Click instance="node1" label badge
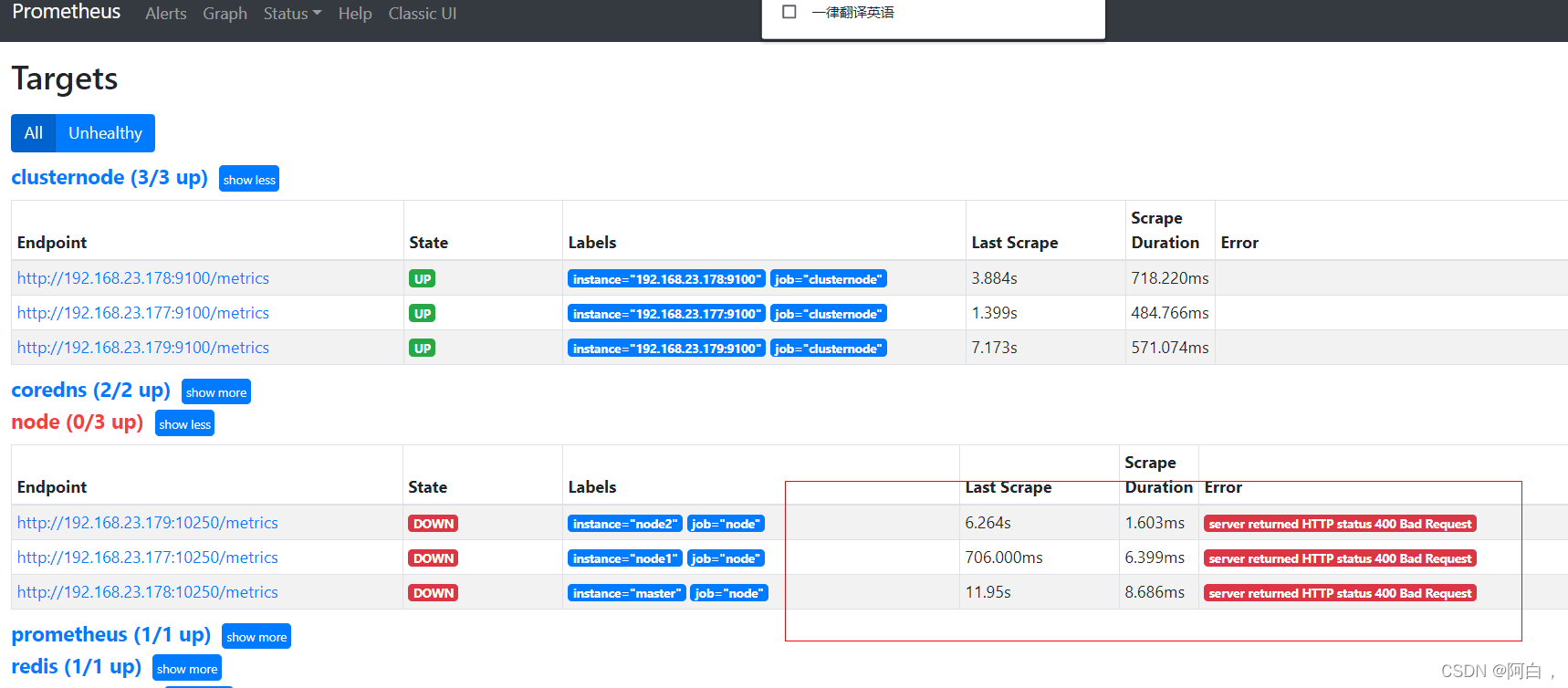Viewport: 1568px width, 688px height. [x=625, y=558]
